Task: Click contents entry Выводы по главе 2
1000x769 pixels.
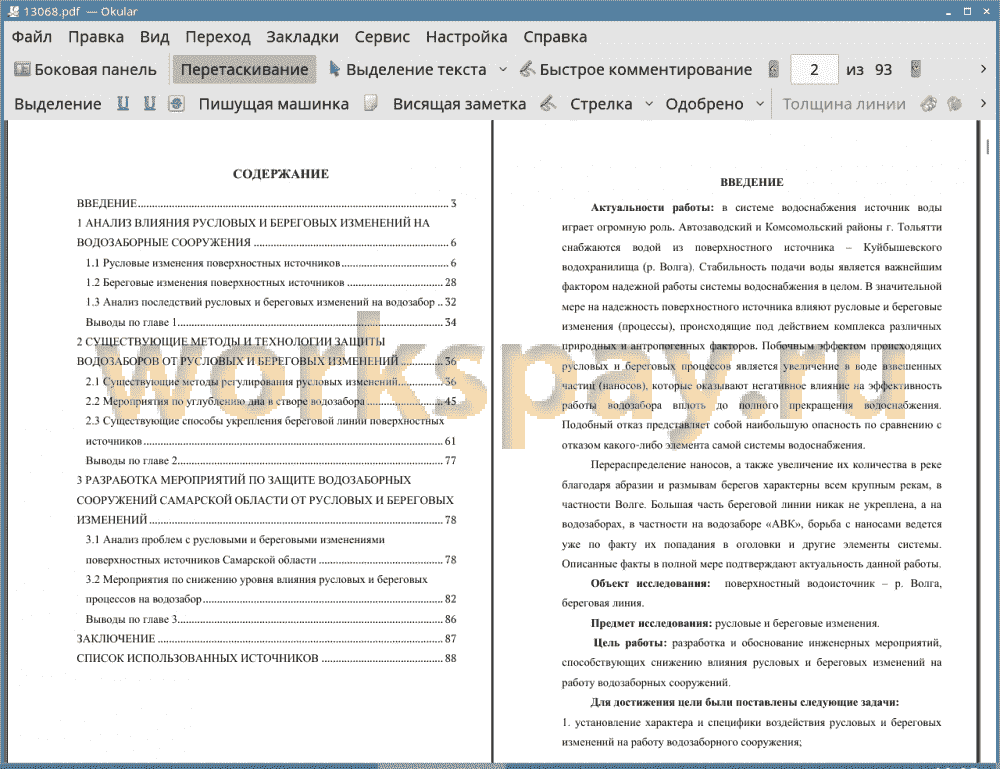Action: click(271, 460)
